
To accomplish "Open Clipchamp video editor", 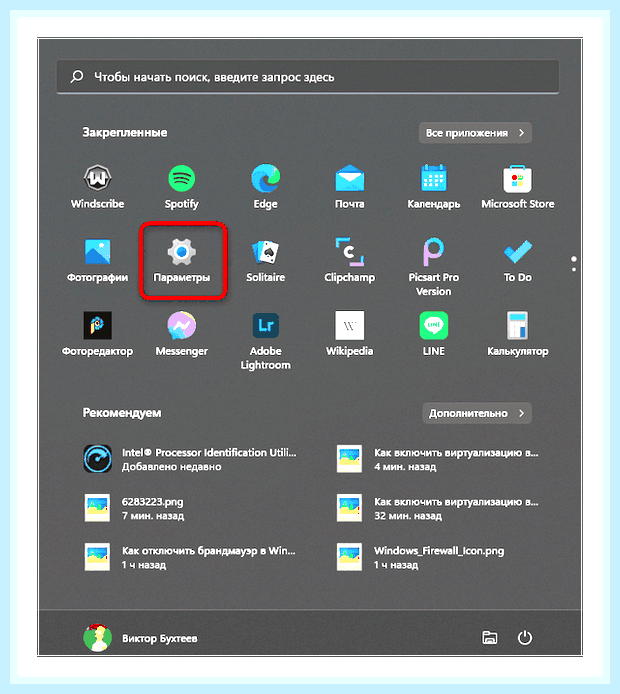I will tap(350, 261).
